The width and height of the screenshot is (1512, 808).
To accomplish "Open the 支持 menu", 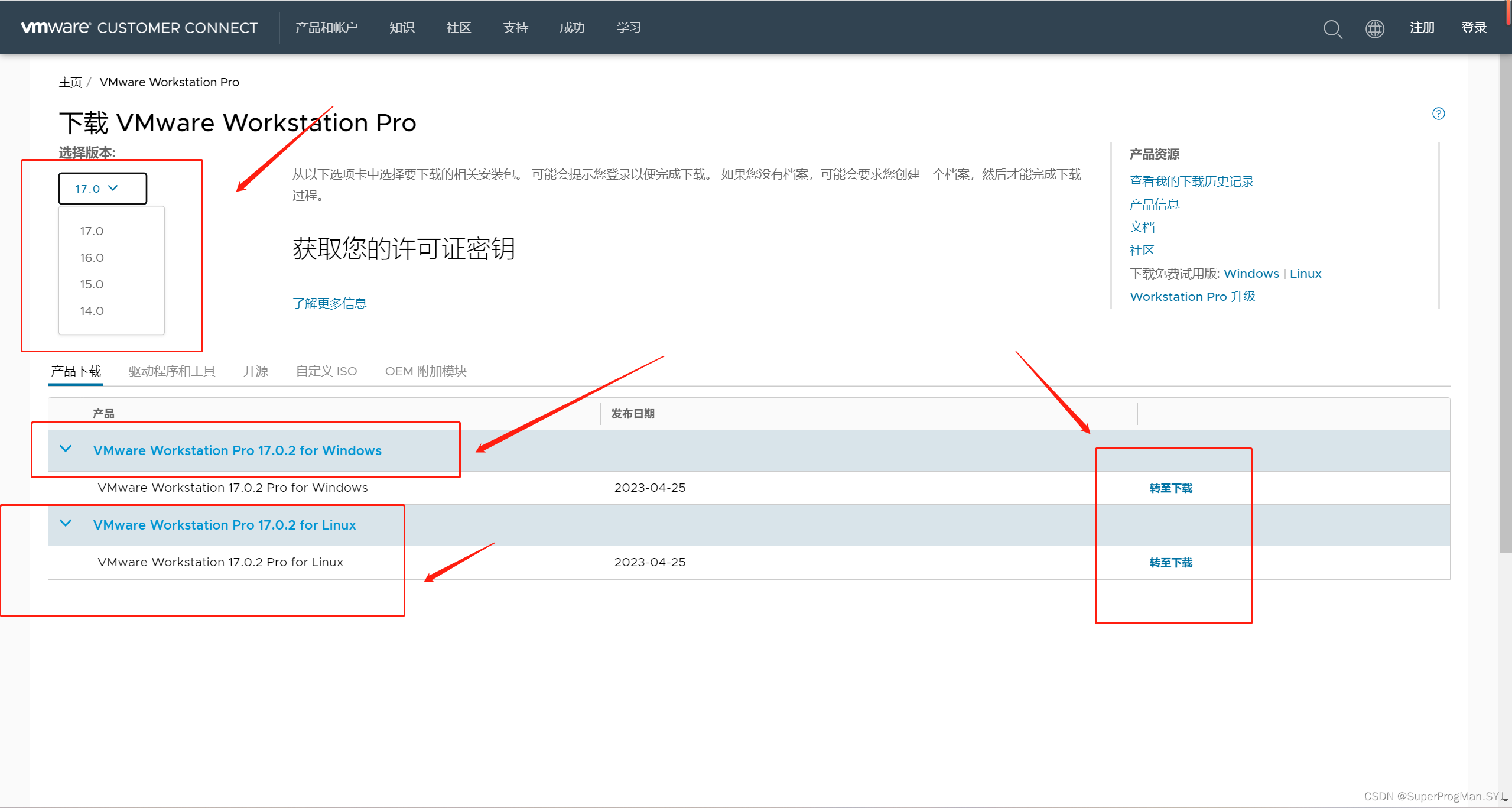I will click(x=515, y=28).
